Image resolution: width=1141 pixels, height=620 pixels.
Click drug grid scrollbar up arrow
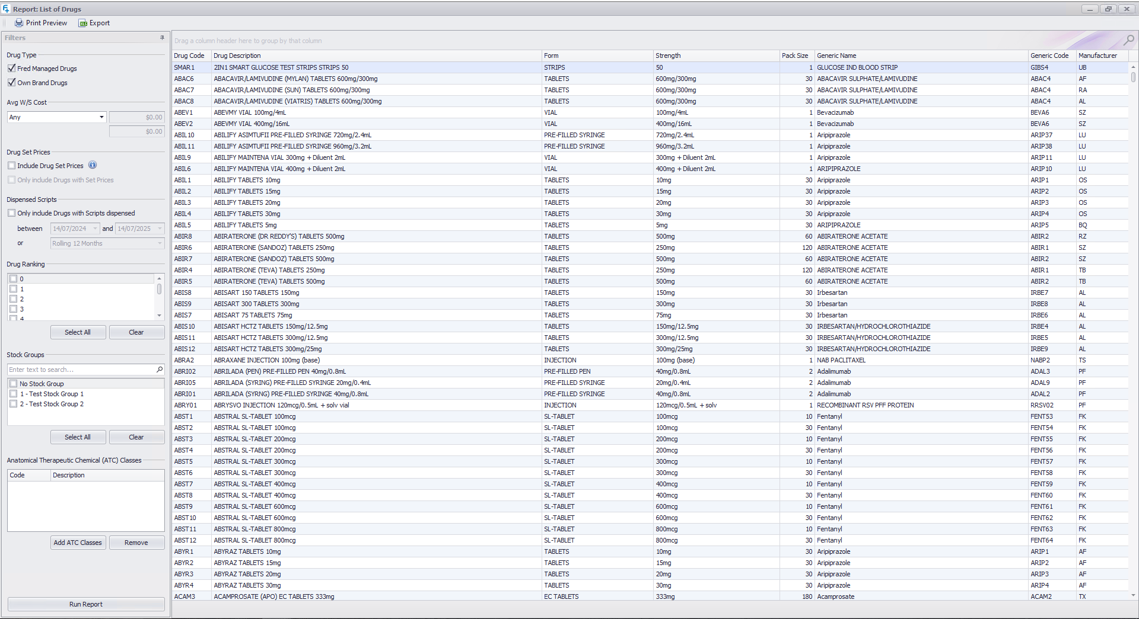[x=1133, y=67]
